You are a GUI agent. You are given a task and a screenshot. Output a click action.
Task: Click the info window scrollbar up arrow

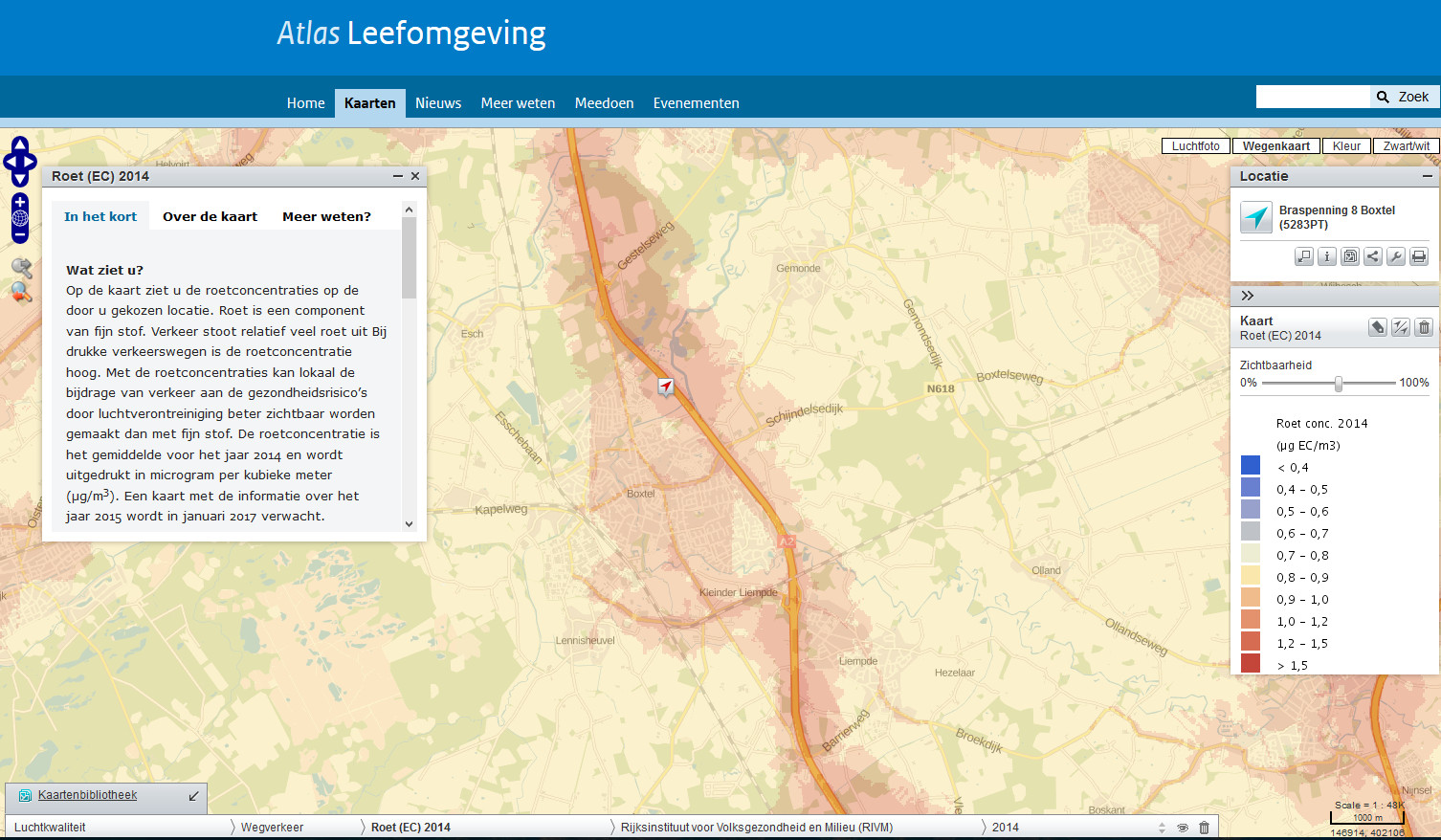pos(410,210)
